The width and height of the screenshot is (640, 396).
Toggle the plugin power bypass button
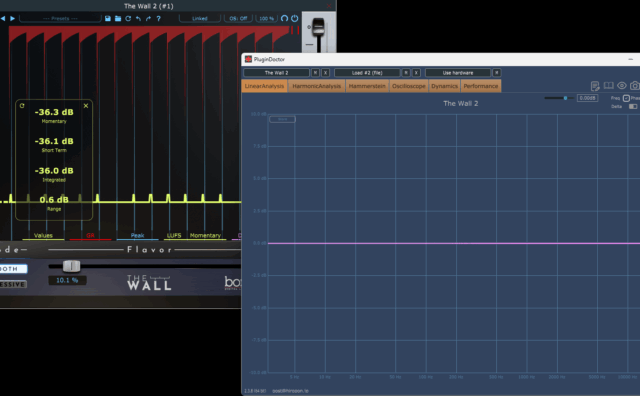[294, 18]
